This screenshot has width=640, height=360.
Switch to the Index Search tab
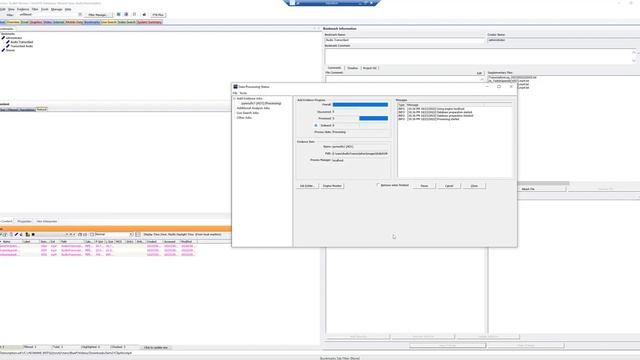click(127, 22)
